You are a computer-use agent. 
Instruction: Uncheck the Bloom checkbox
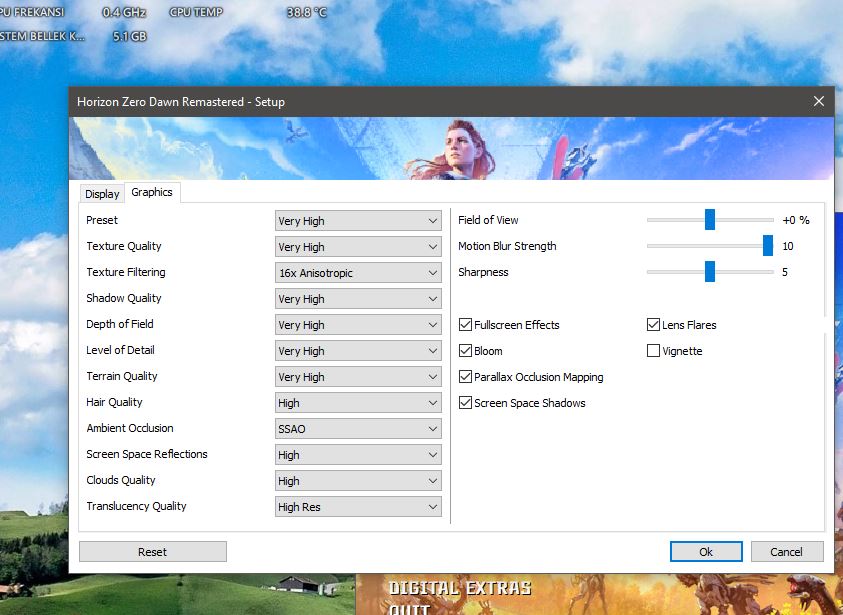pyautogui.click(x=466, y=351)
